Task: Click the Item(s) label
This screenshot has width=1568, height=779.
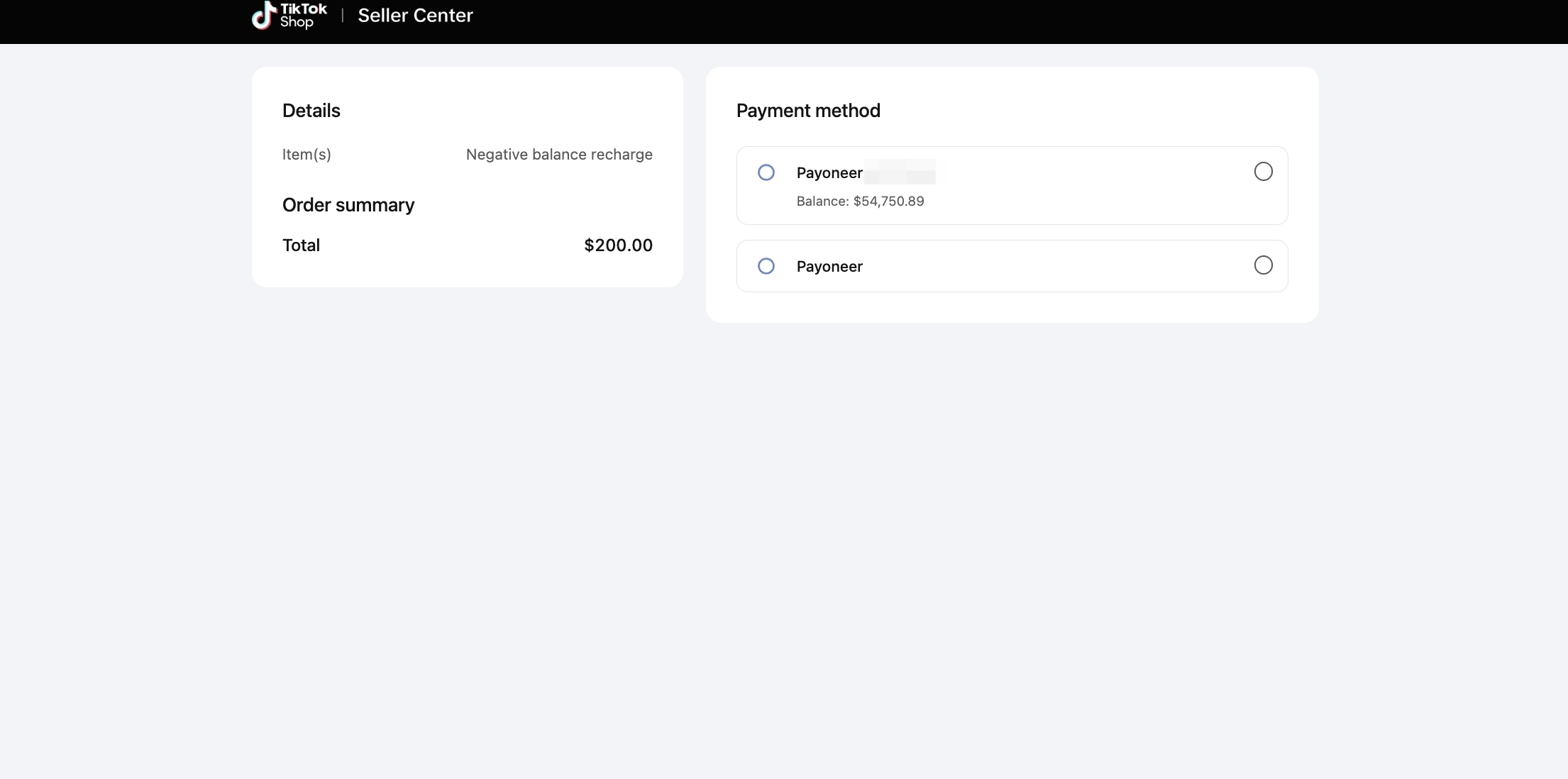Action: click(307, 155)
